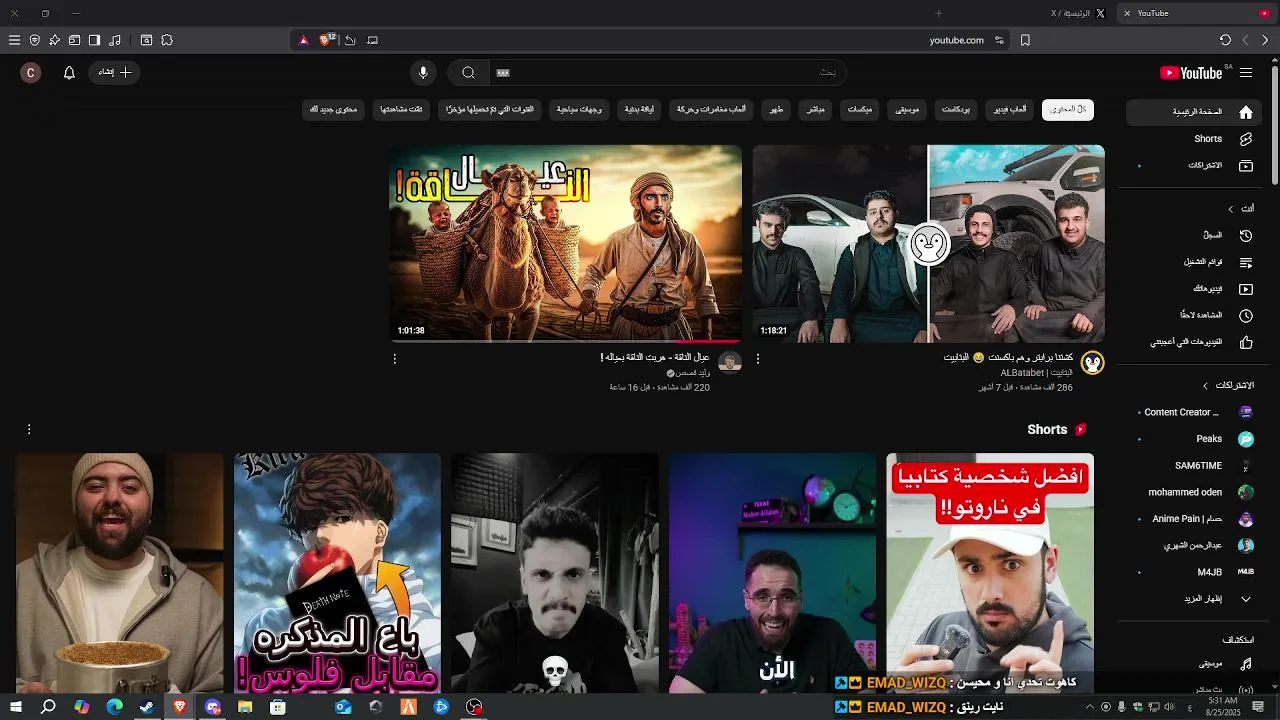This screenshot has height=720, width=1280.
Task: Open Brave Rewards triangle icon
Action: [304, 40]
